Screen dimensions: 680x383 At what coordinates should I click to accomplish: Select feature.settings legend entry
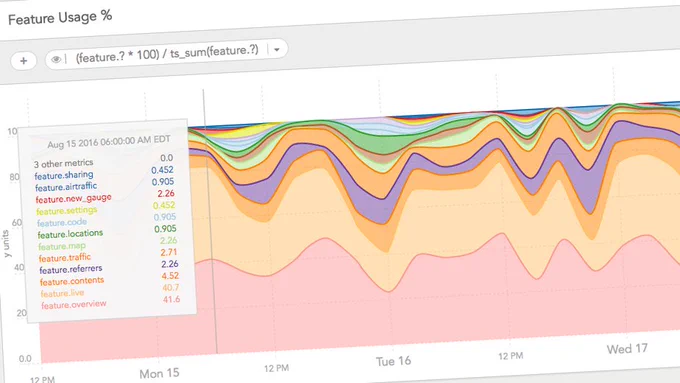67,211
